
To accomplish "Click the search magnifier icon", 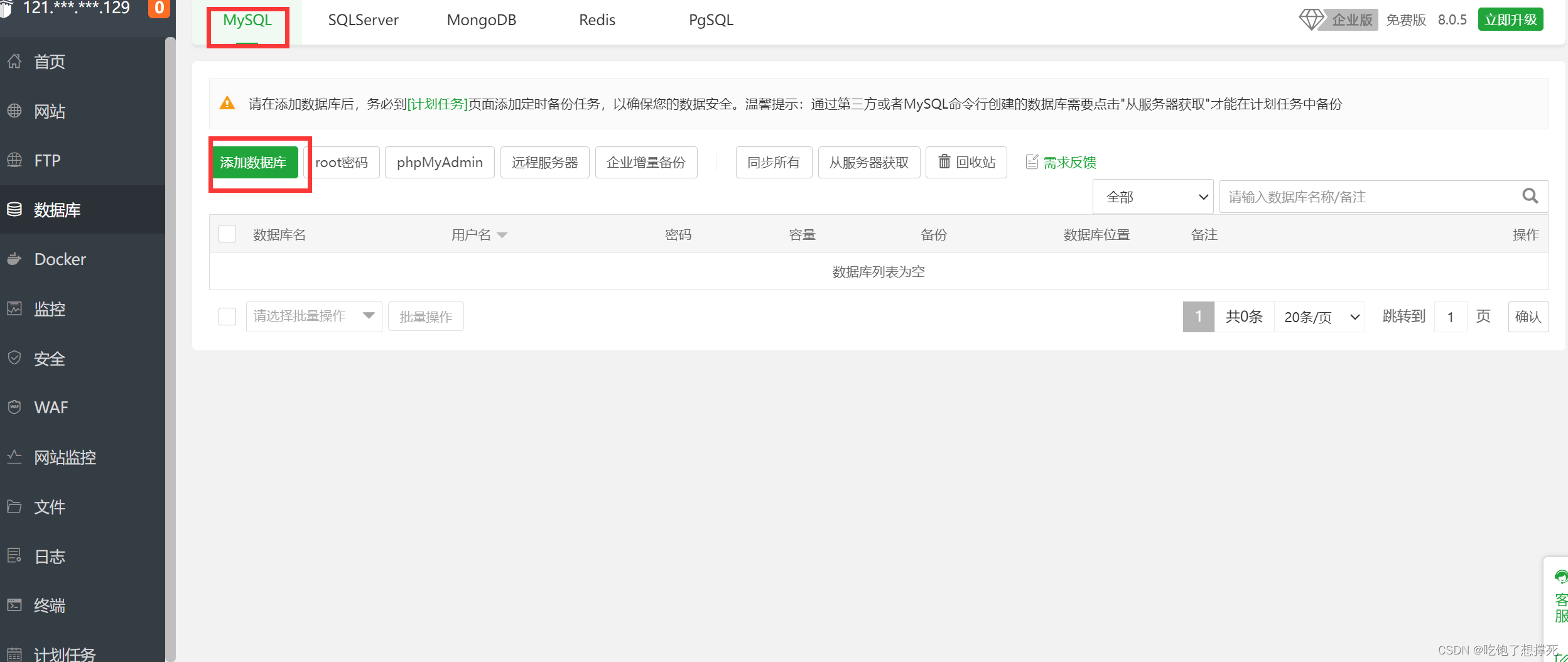I will pos(1530,197).
